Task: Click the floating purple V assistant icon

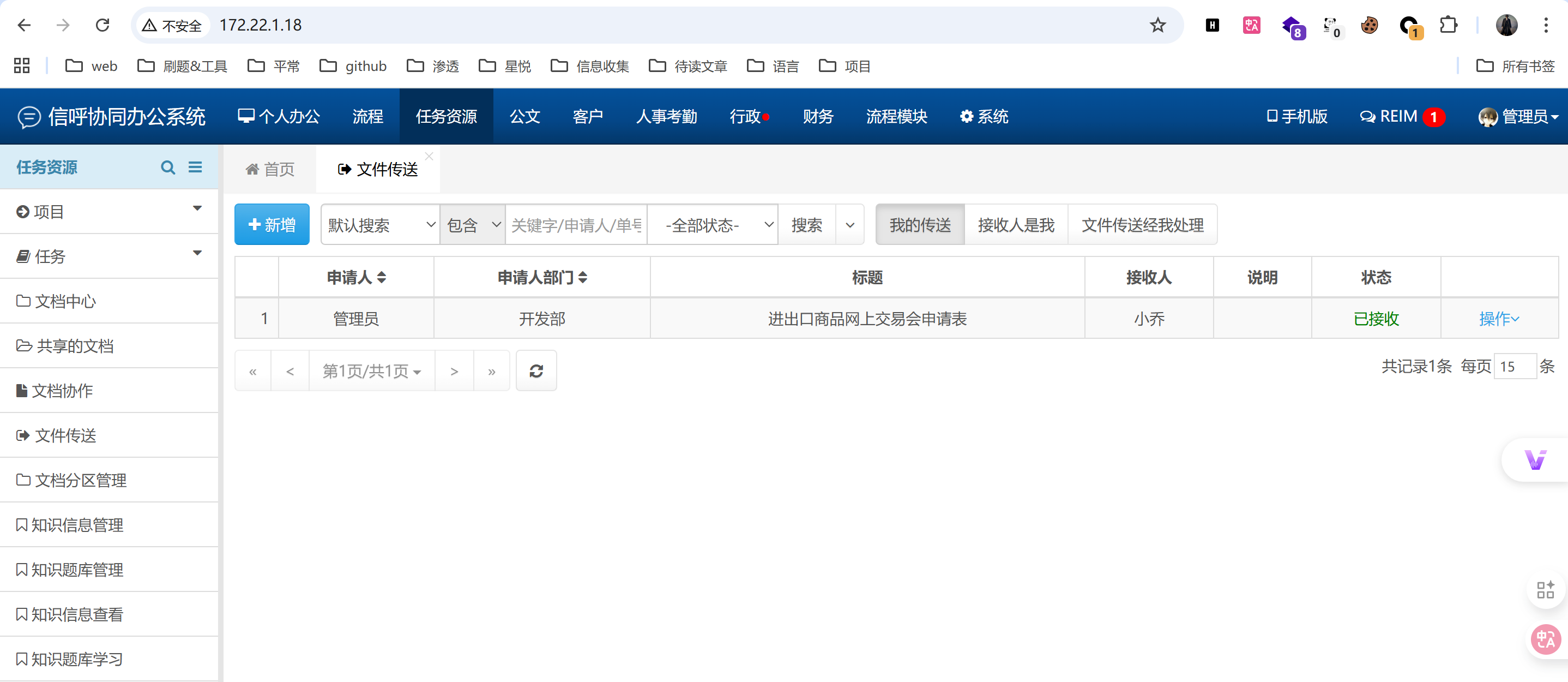Action: click(x=1535, y=460)
